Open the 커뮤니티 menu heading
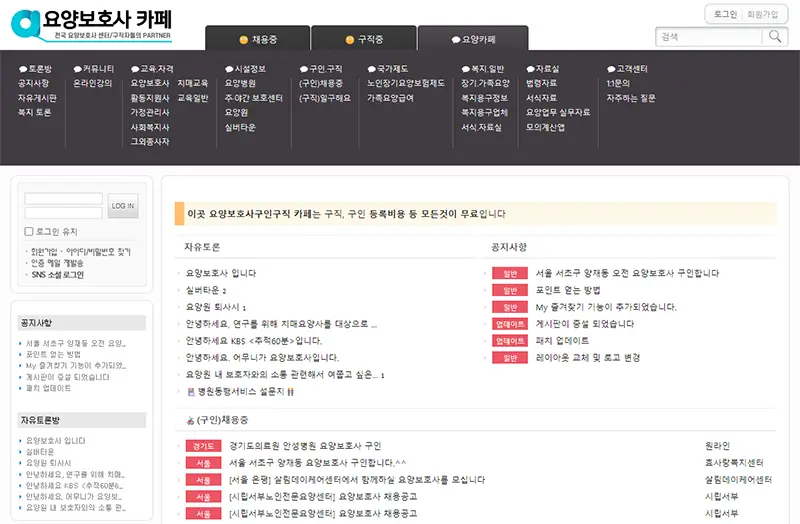The height and width of the screenshot is (524, 800). pos(94,69)
